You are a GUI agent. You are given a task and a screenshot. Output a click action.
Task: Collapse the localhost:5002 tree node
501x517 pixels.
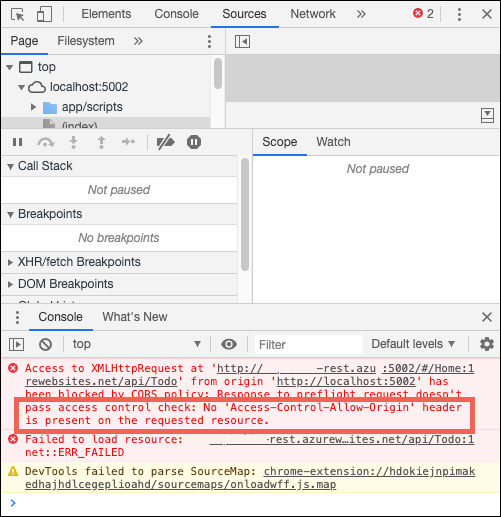[21, 87]
